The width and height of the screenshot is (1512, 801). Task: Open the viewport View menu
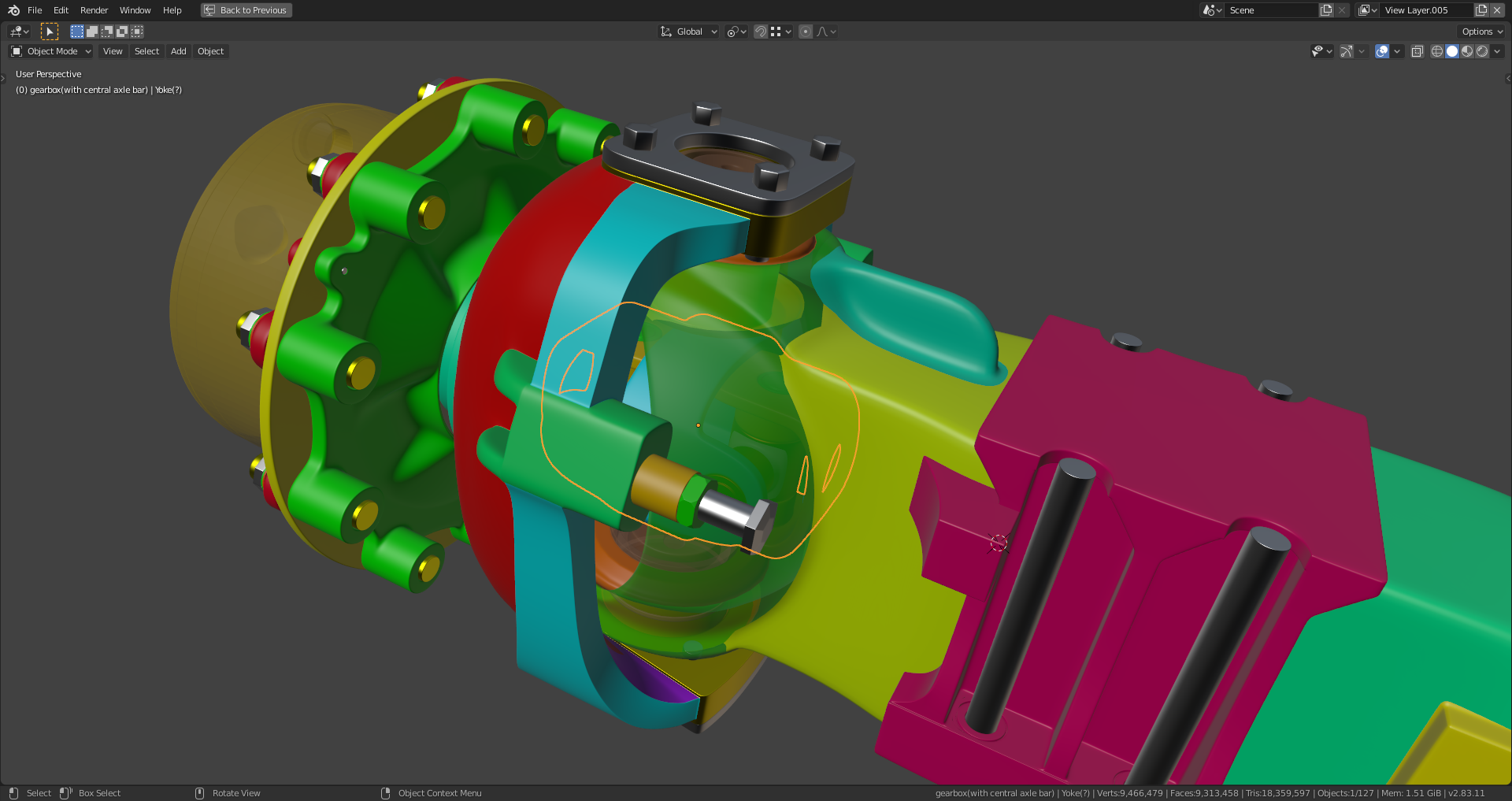113,51
